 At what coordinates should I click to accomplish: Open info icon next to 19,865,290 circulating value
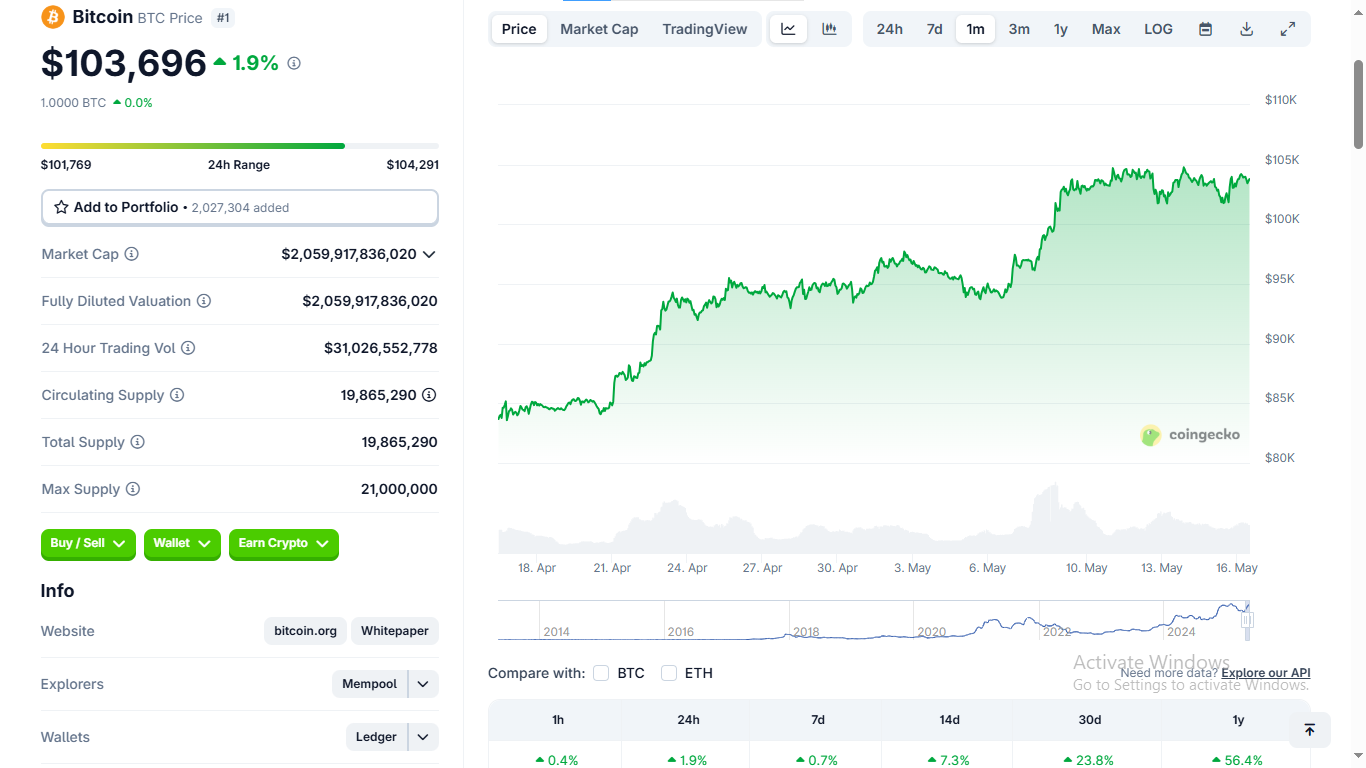point(429,395)
